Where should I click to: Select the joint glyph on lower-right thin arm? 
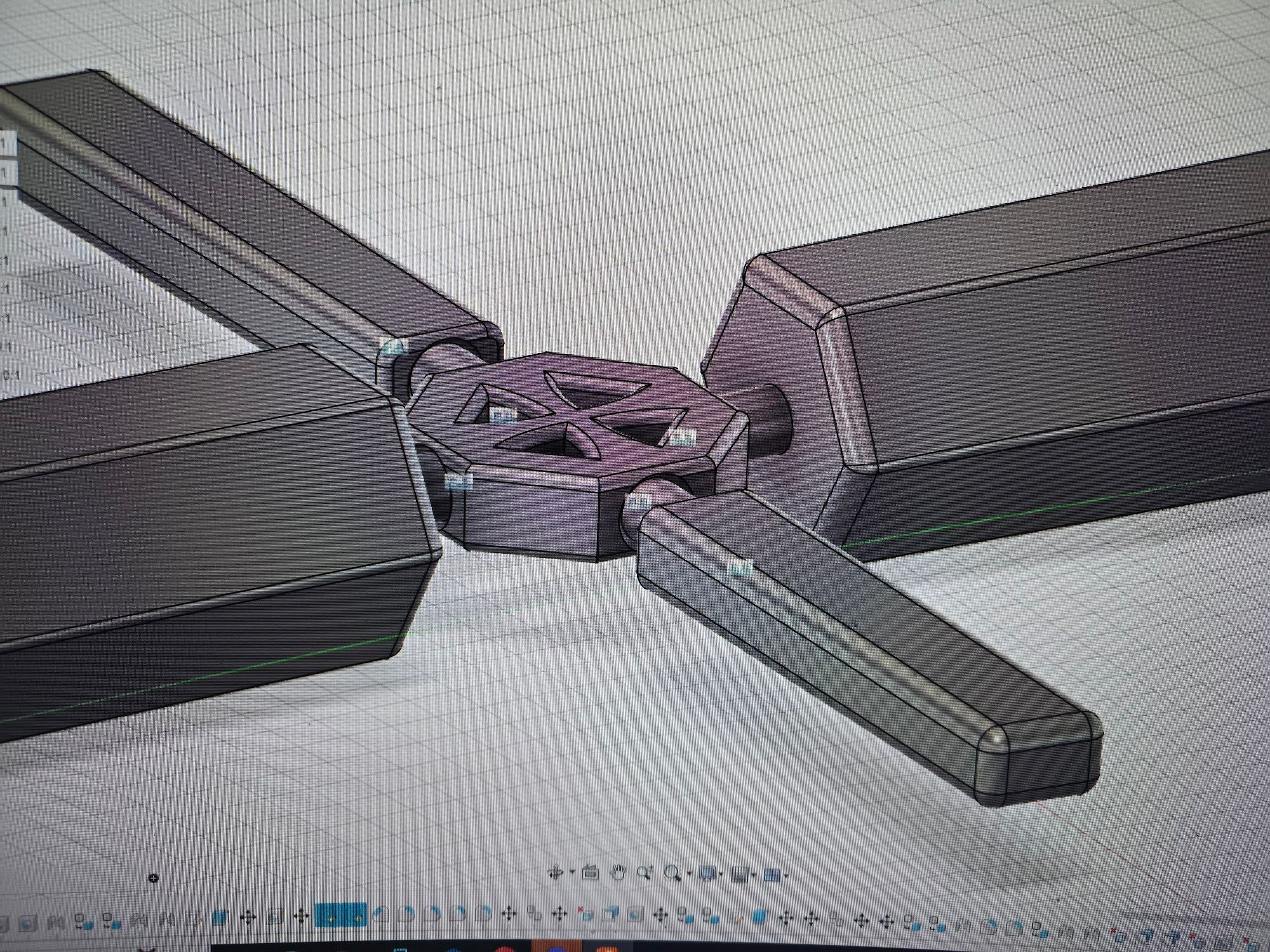pos(740,567)
